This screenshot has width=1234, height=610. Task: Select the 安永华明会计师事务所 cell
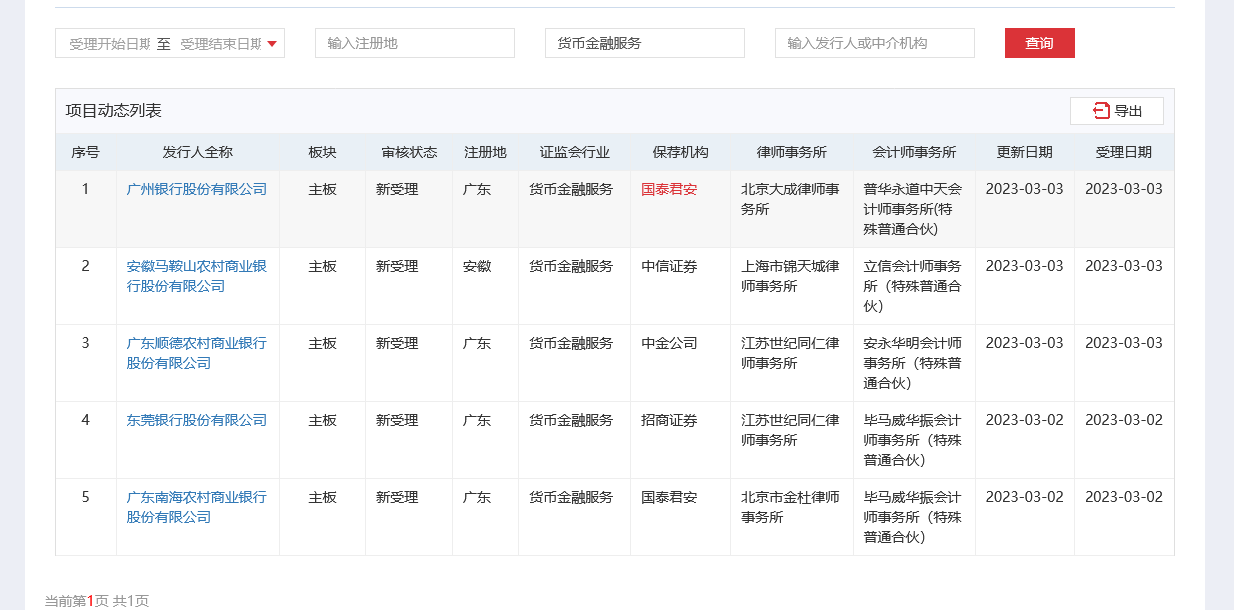point(913,363)
